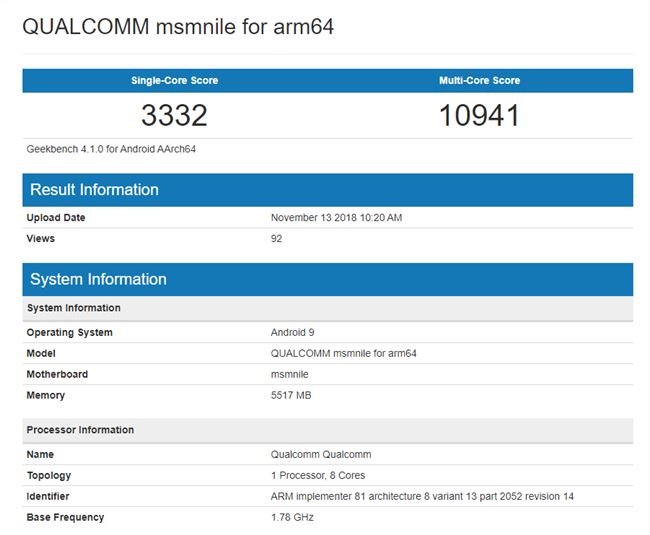Select the ARM implementer 81 identifier value
The height and width of the screenshot is (535, 650).
[x=422, y=496]
